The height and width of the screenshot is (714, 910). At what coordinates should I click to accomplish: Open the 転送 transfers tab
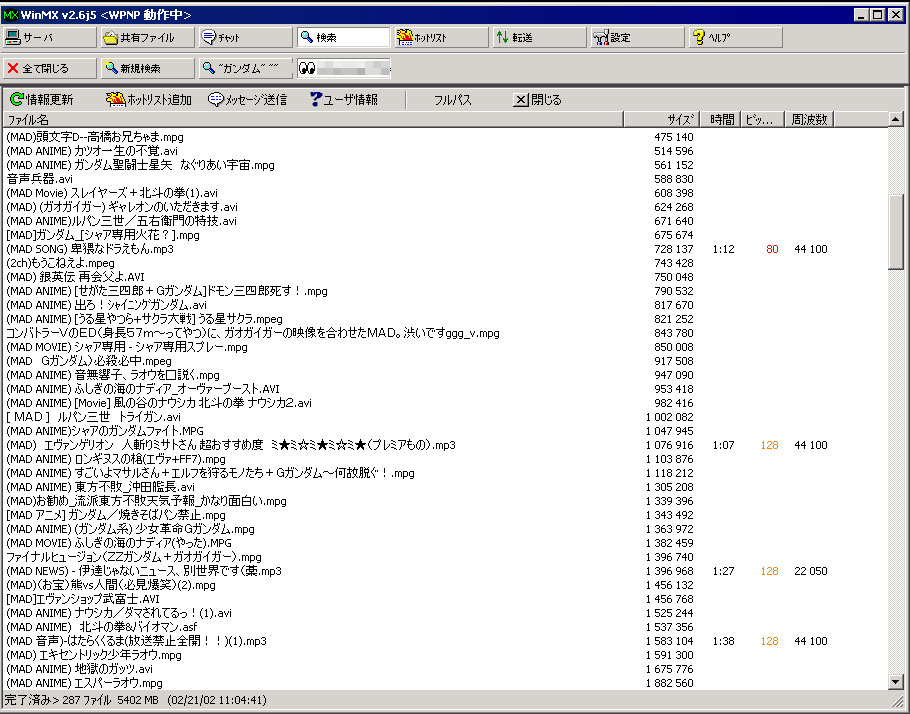540,38
